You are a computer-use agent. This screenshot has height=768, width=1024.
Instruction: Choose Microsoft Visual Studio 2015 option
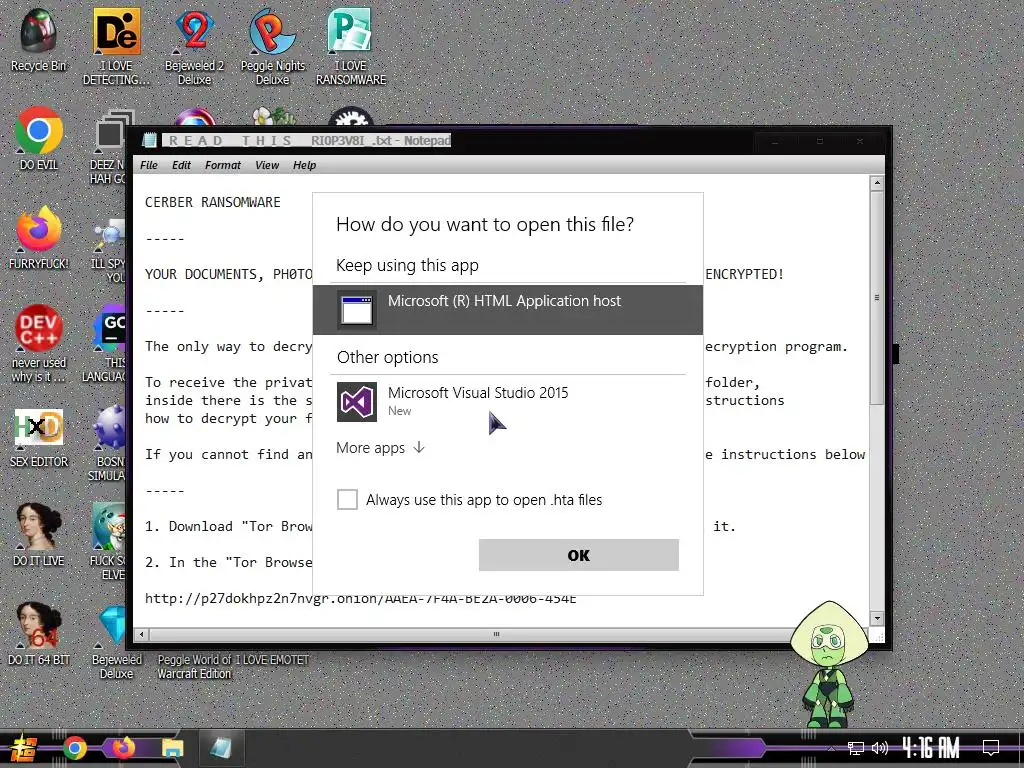coord(508,402)
